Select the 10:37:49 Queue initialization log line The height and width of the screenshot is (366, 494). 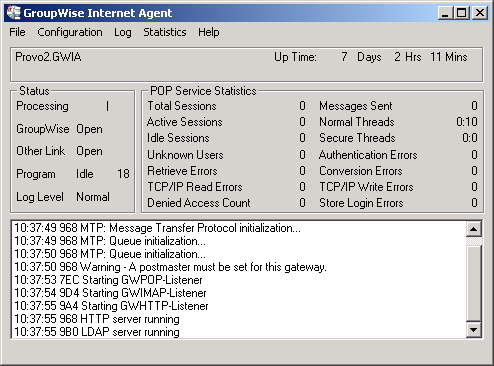(x=110, y=241)
